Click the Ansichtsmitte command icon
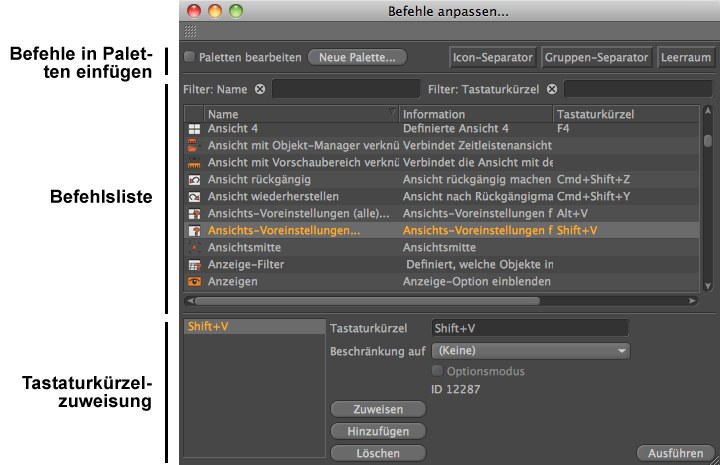 click(194, 247)
